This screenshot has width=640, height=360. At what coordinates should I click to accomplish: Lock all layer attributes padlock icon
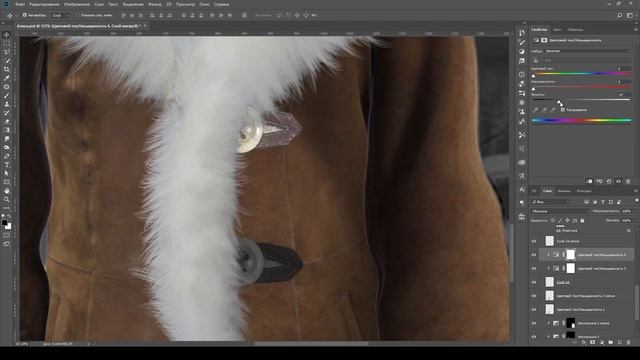(x=582, y=220)
